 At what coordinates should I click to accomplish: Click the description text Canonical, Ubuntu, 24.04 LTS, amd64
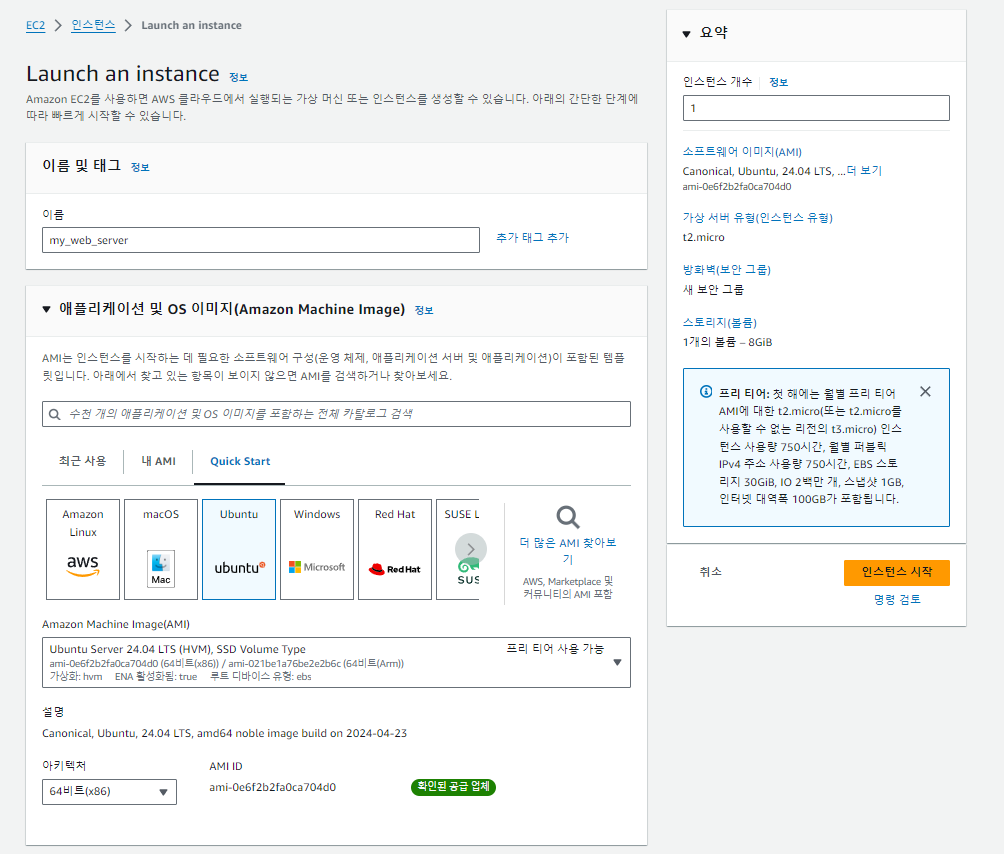pyautogui.click(x=224, y=734)
